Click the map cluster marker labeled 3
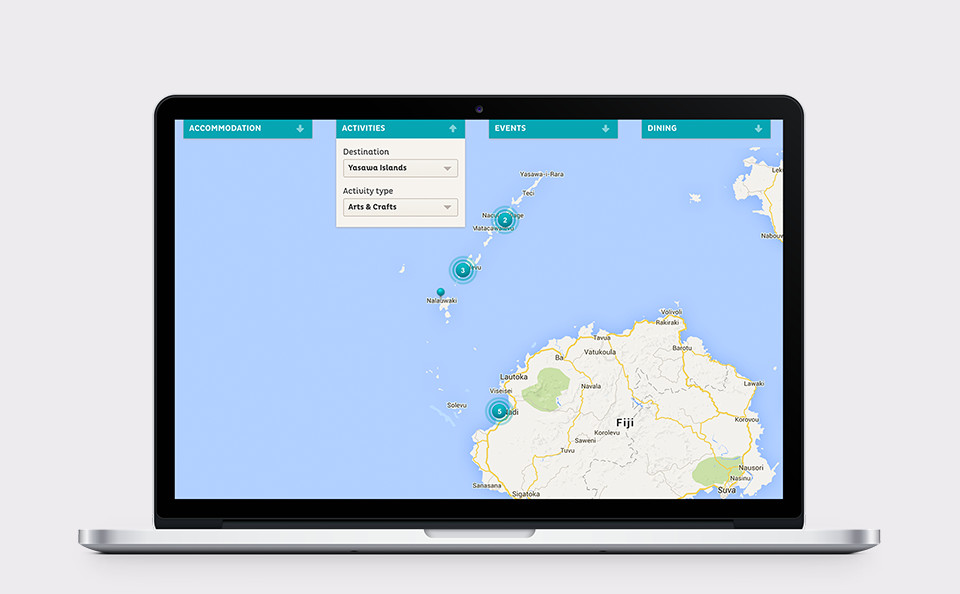The image size is (960, 594). coord(463,270)
